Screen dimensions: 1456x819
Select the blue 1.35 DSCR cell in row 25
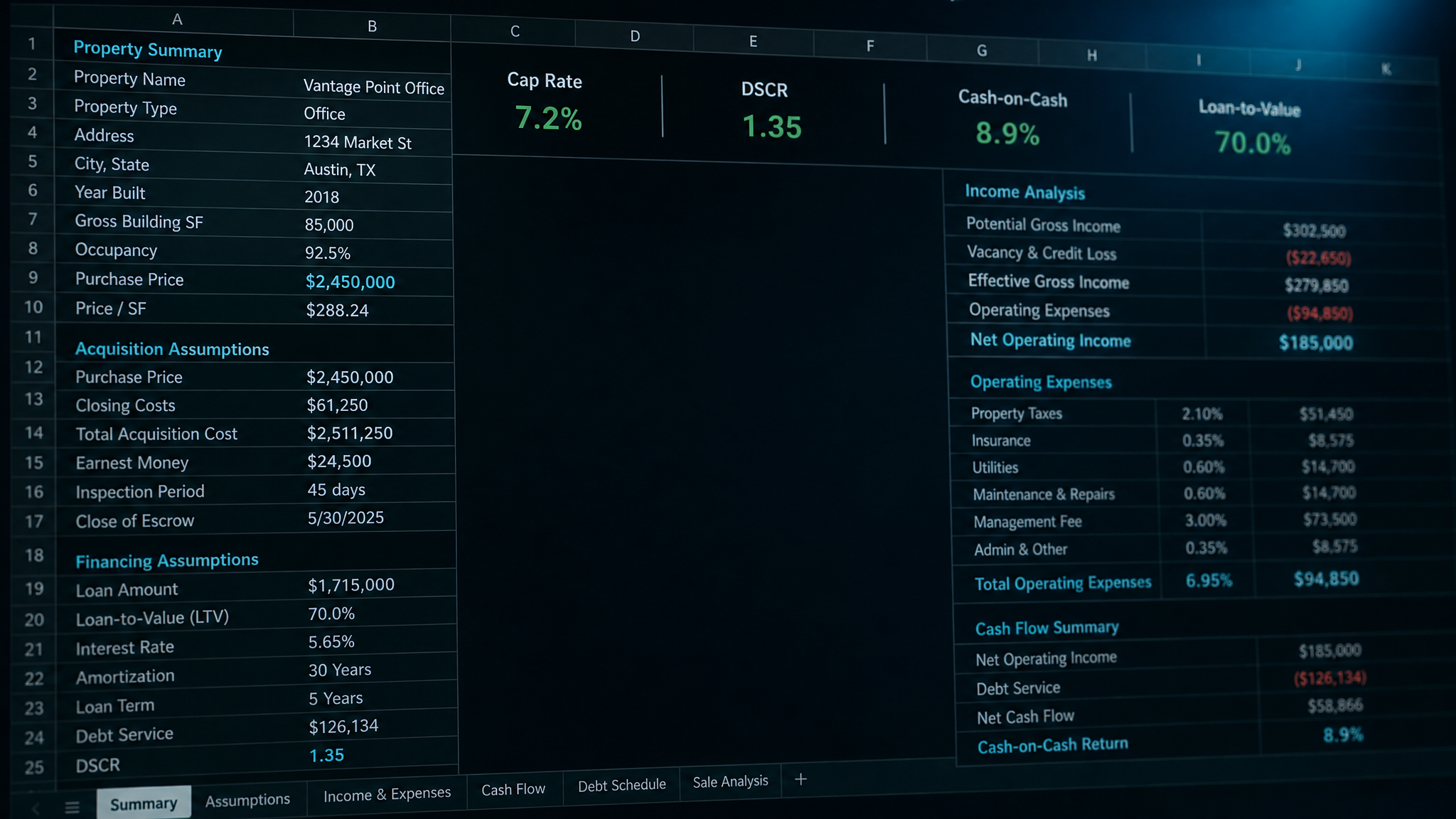click(326, 755)
